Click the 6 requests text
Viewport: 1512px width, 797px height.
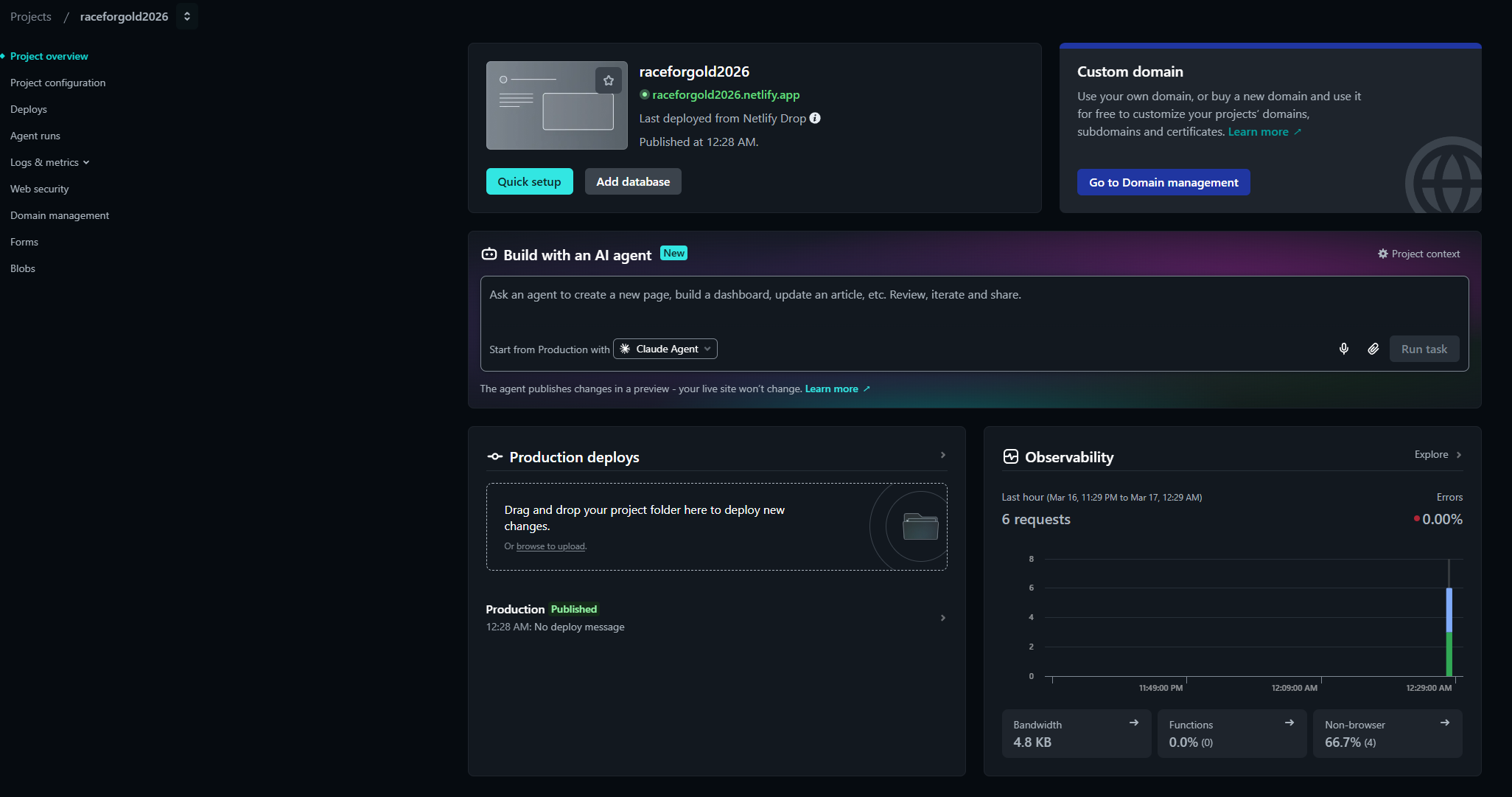1036,519
